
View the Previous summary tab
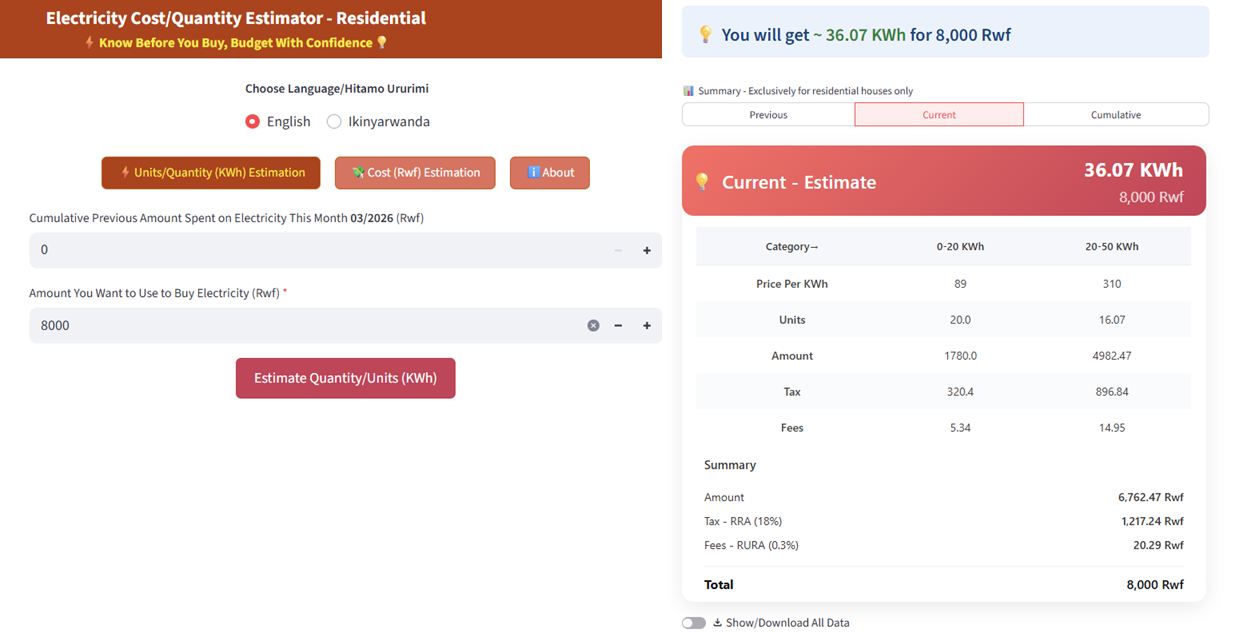tap(768, 115)
